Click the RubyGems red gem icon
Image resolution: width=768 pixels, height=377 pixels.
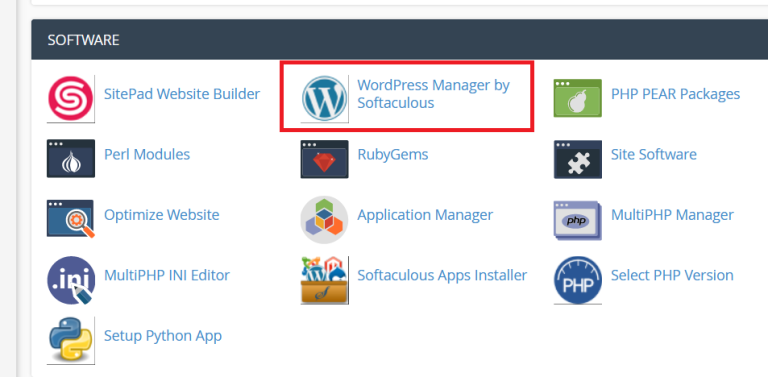pyautogui.click(x=324, y=159)
